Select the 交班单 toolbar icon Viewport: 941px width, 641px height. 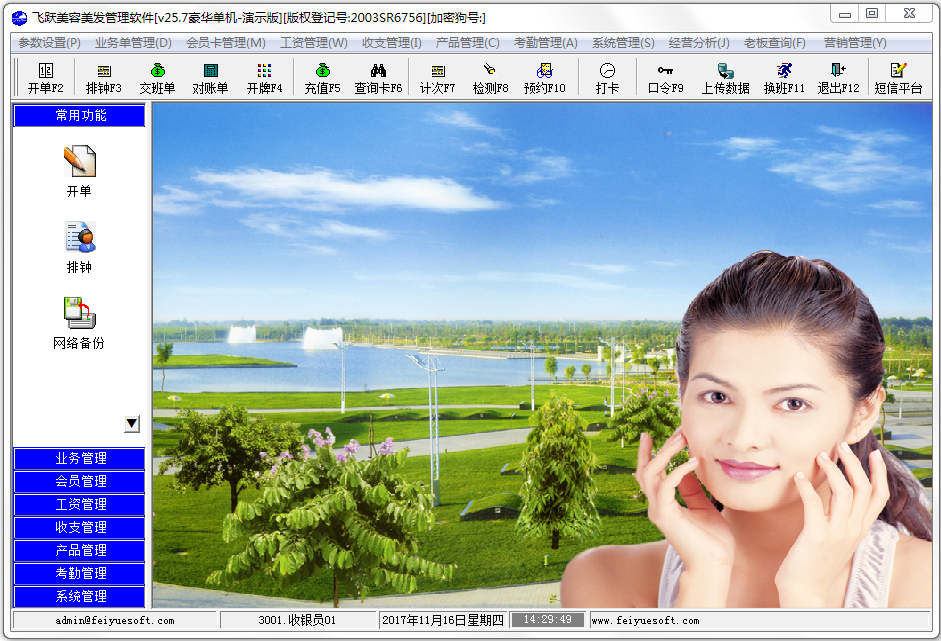[x=157, y=78]
